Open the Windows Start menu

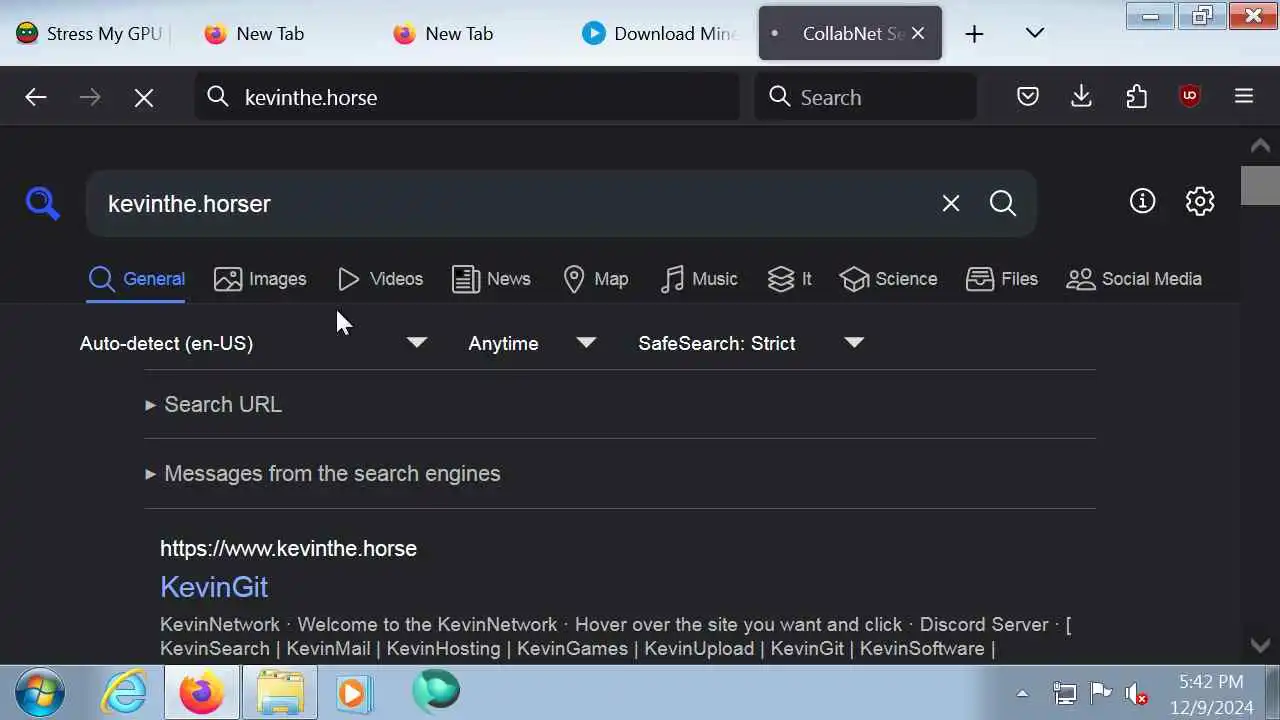[x=40, y=692]
